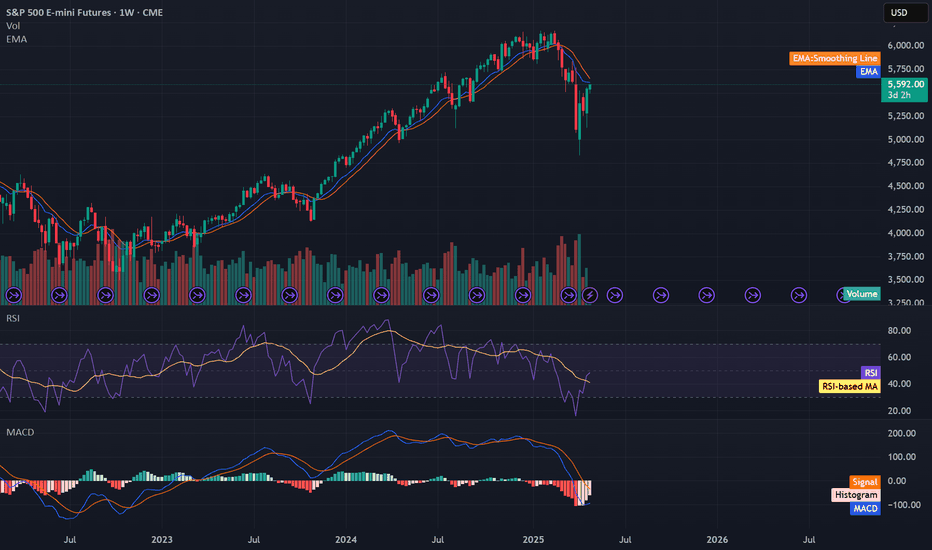
Task: Select the Vol indicator legend
Action: pyautogui.click(x=13, y=26)
